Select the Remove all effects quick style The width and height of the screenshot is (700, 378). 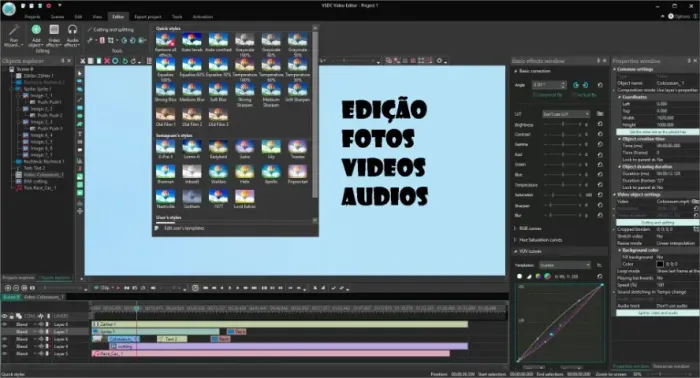(x=165, y=43)
